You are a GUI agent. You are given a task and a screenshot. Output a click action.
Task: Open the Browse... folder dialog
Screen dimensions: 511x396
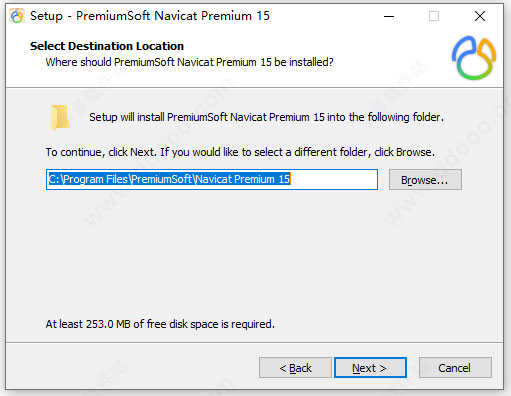(425, 180)
